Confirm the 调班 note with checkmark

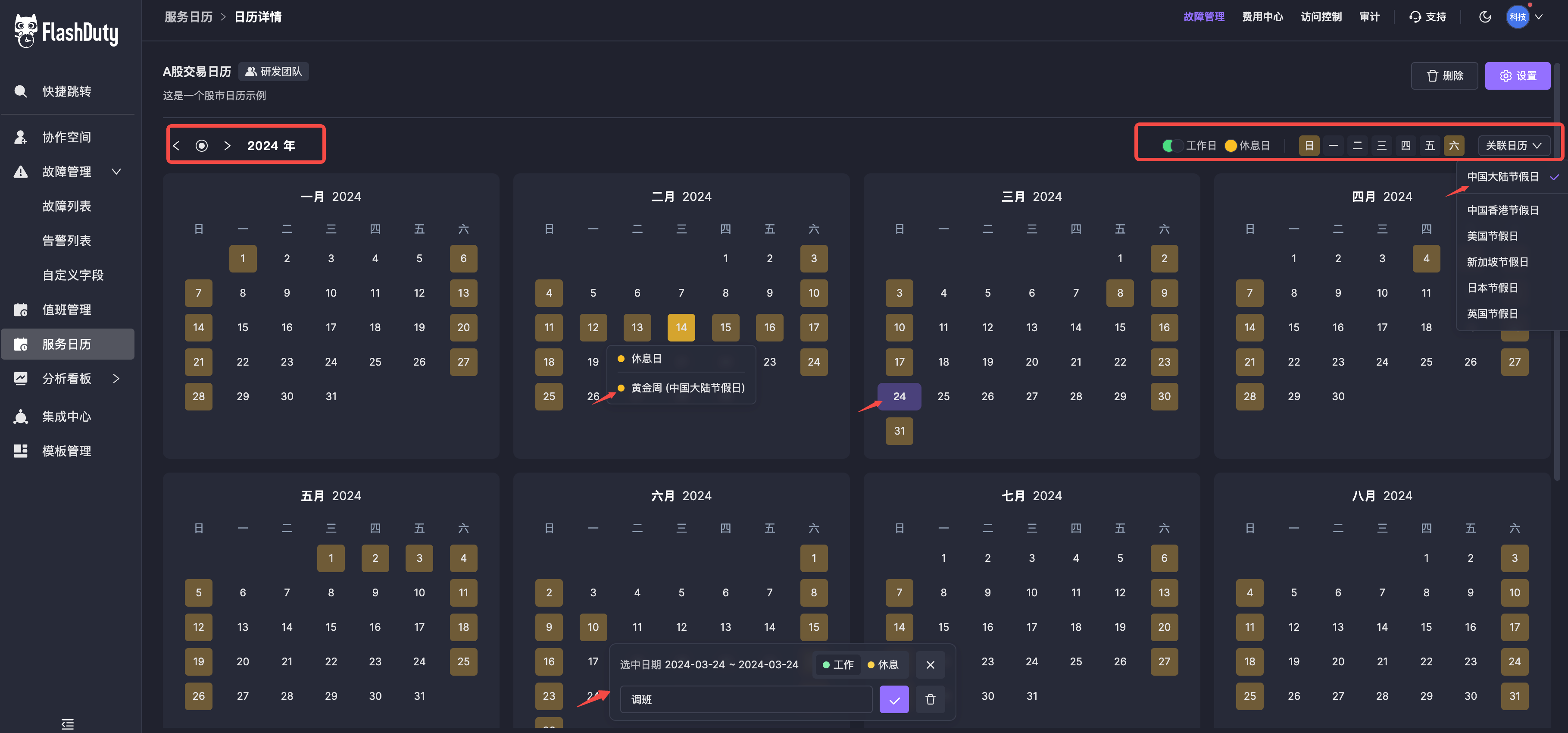pos(894,699)
